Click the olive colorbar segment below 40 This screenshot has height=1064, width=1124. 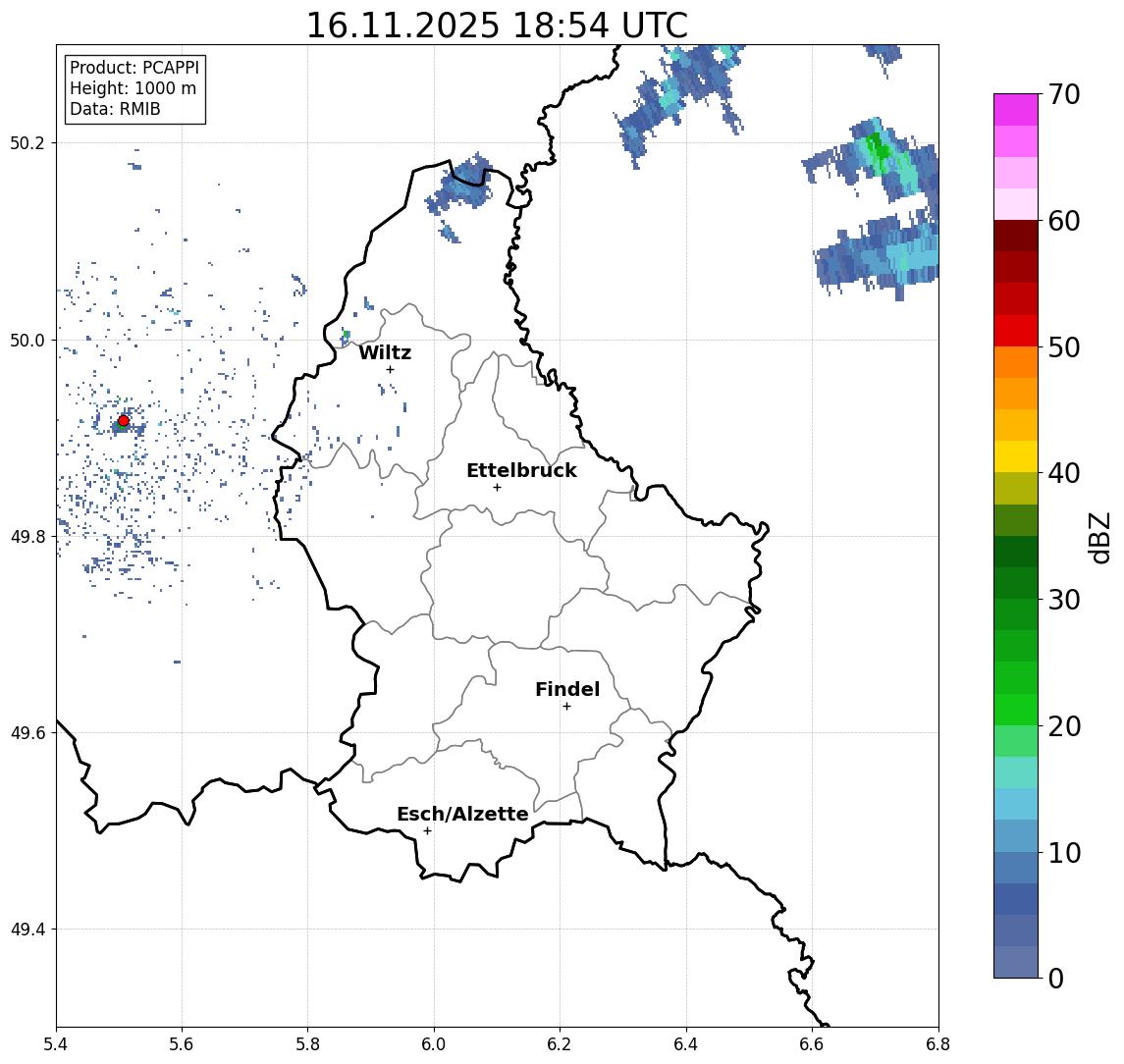(x=1016, y=489)
